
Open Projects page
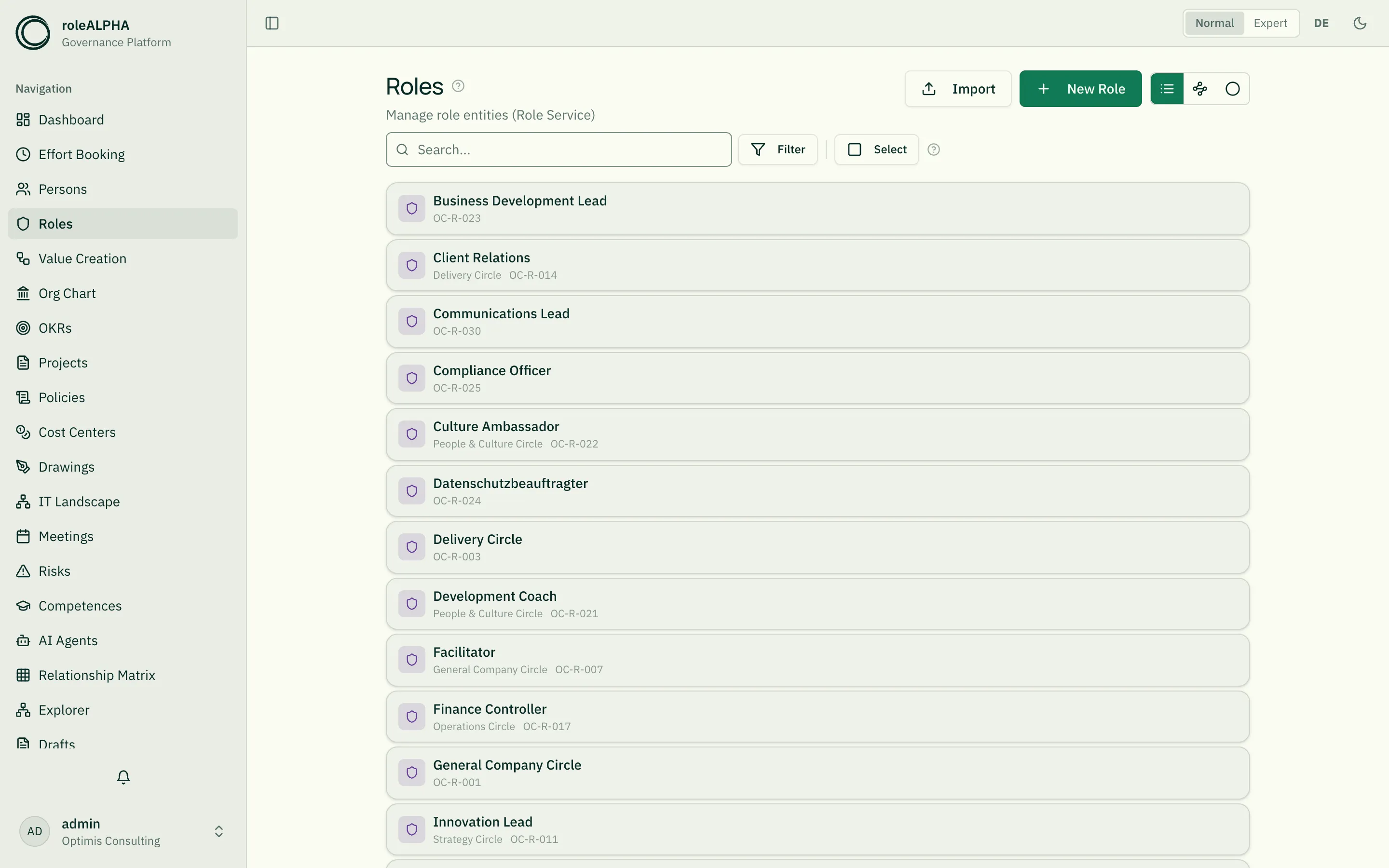[x=123, y=363]
